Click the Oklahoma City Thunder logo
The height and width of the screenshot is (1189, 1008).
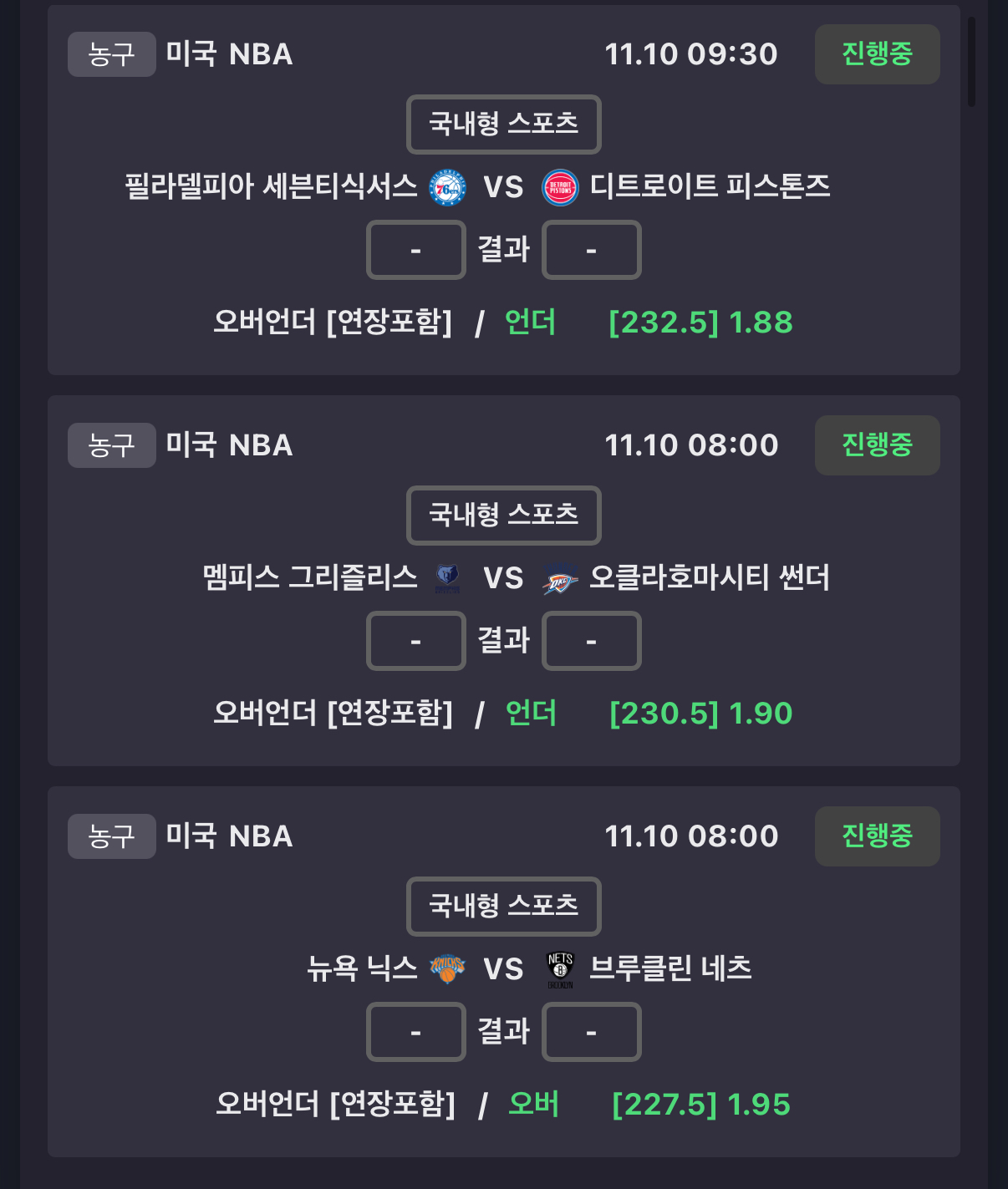tap(560, 578)
